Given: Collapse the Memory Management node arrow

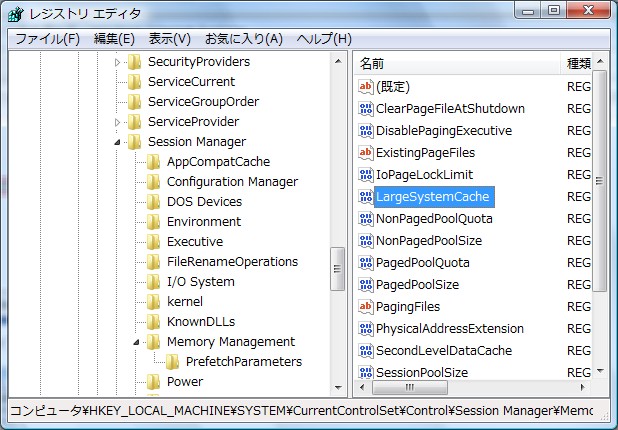Looking at the screenshot, I should point(136,342).
